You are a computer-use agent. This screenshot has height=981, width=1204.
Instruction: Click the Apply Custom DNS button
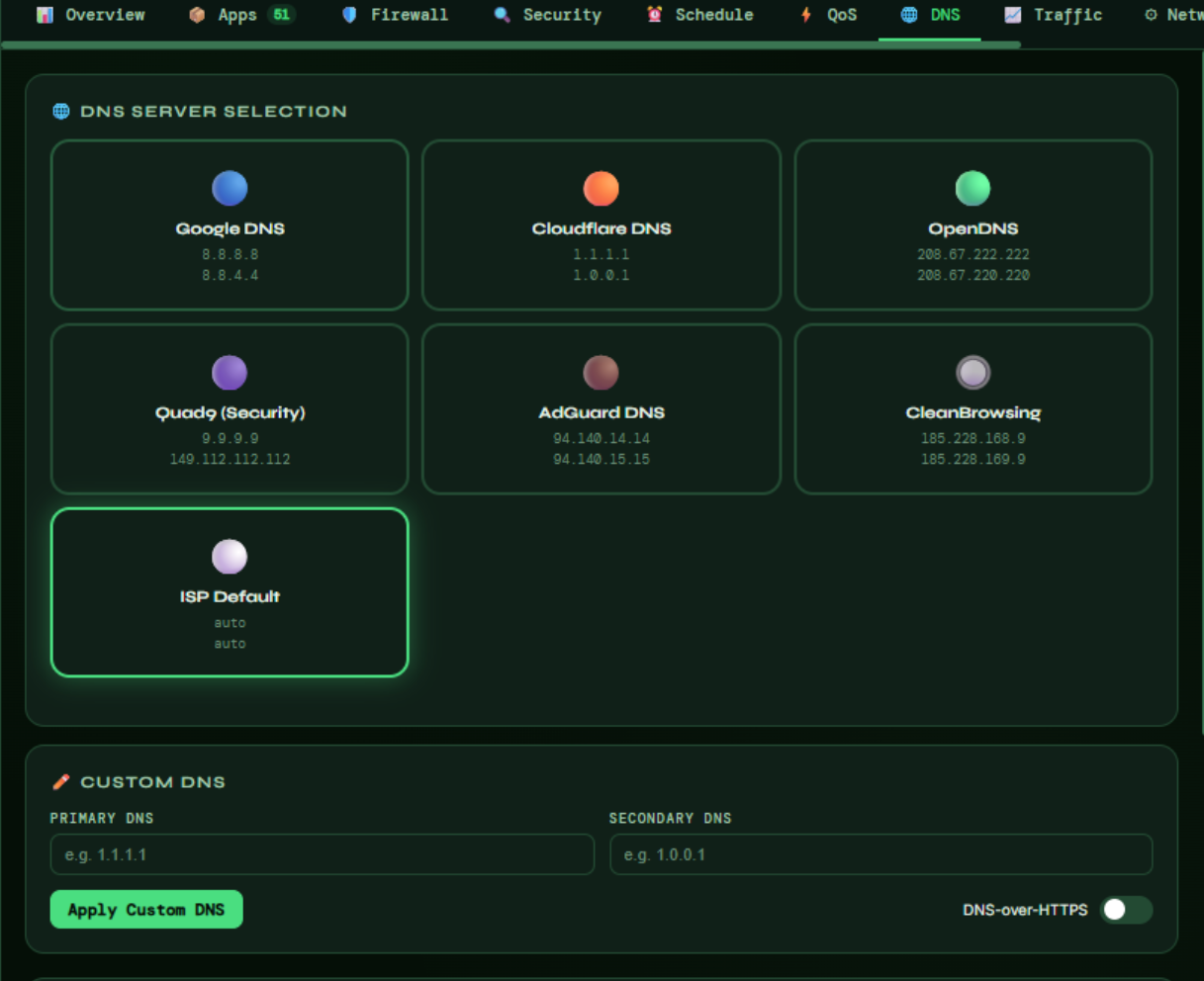146,910
